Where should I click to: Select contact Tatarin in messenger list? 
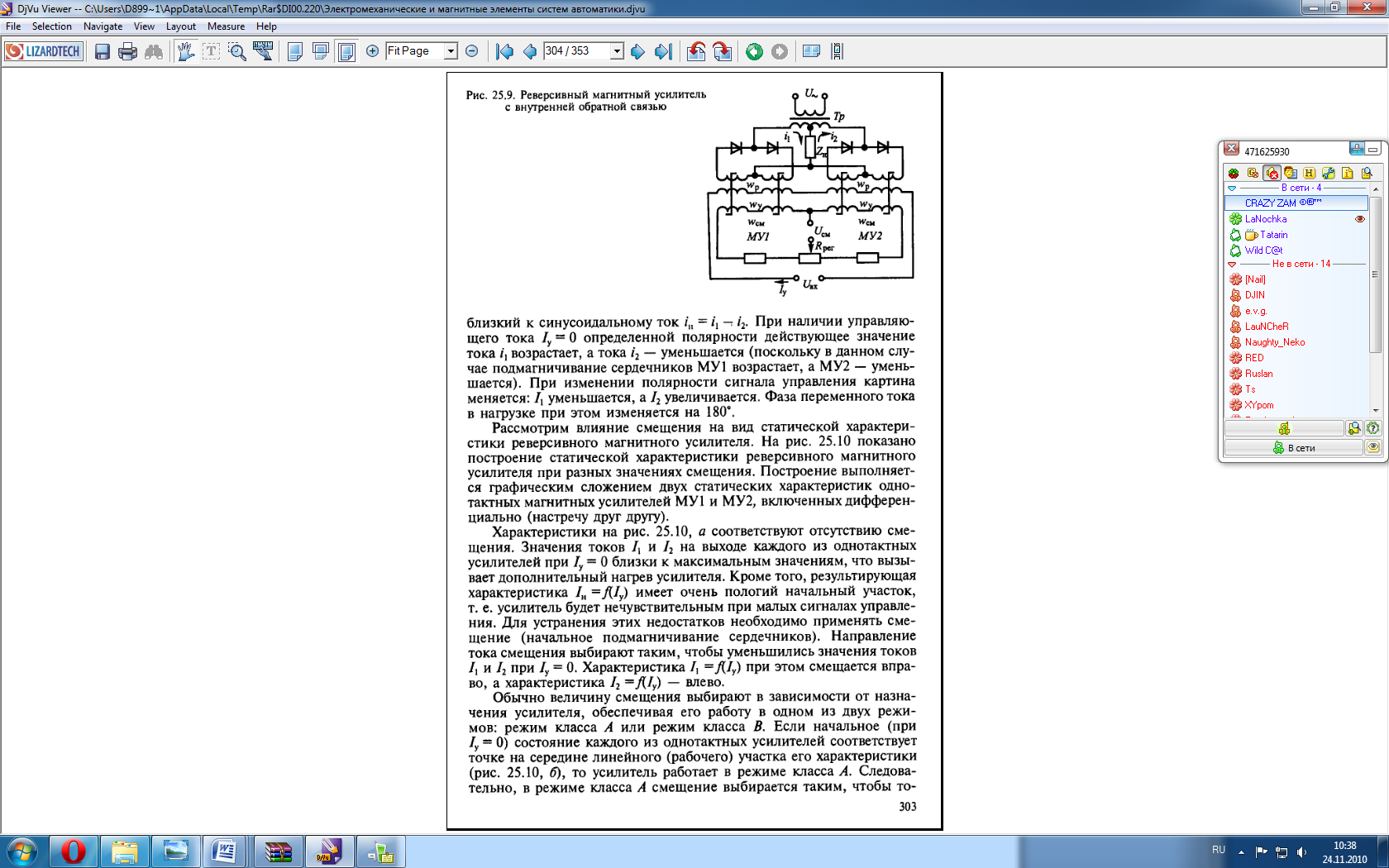[x=1296, y=235]
